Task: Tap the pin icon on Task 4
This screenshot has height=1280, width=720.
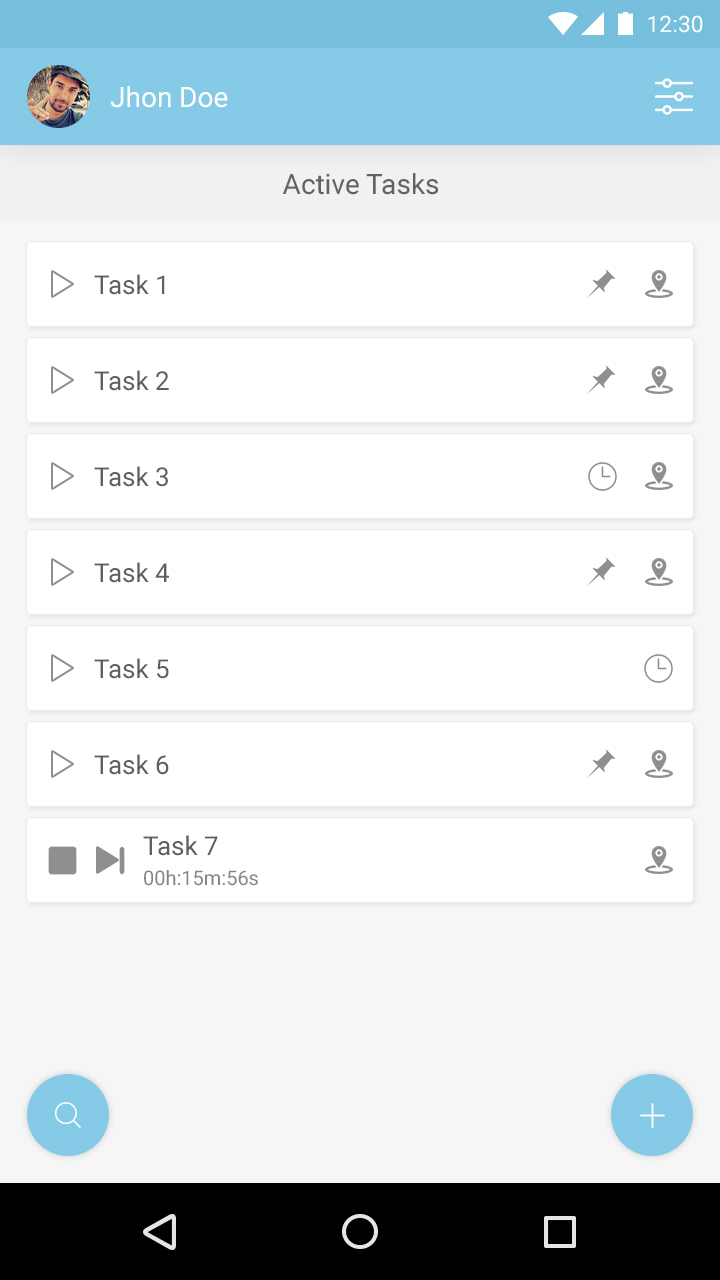Action: click(601, 572)
